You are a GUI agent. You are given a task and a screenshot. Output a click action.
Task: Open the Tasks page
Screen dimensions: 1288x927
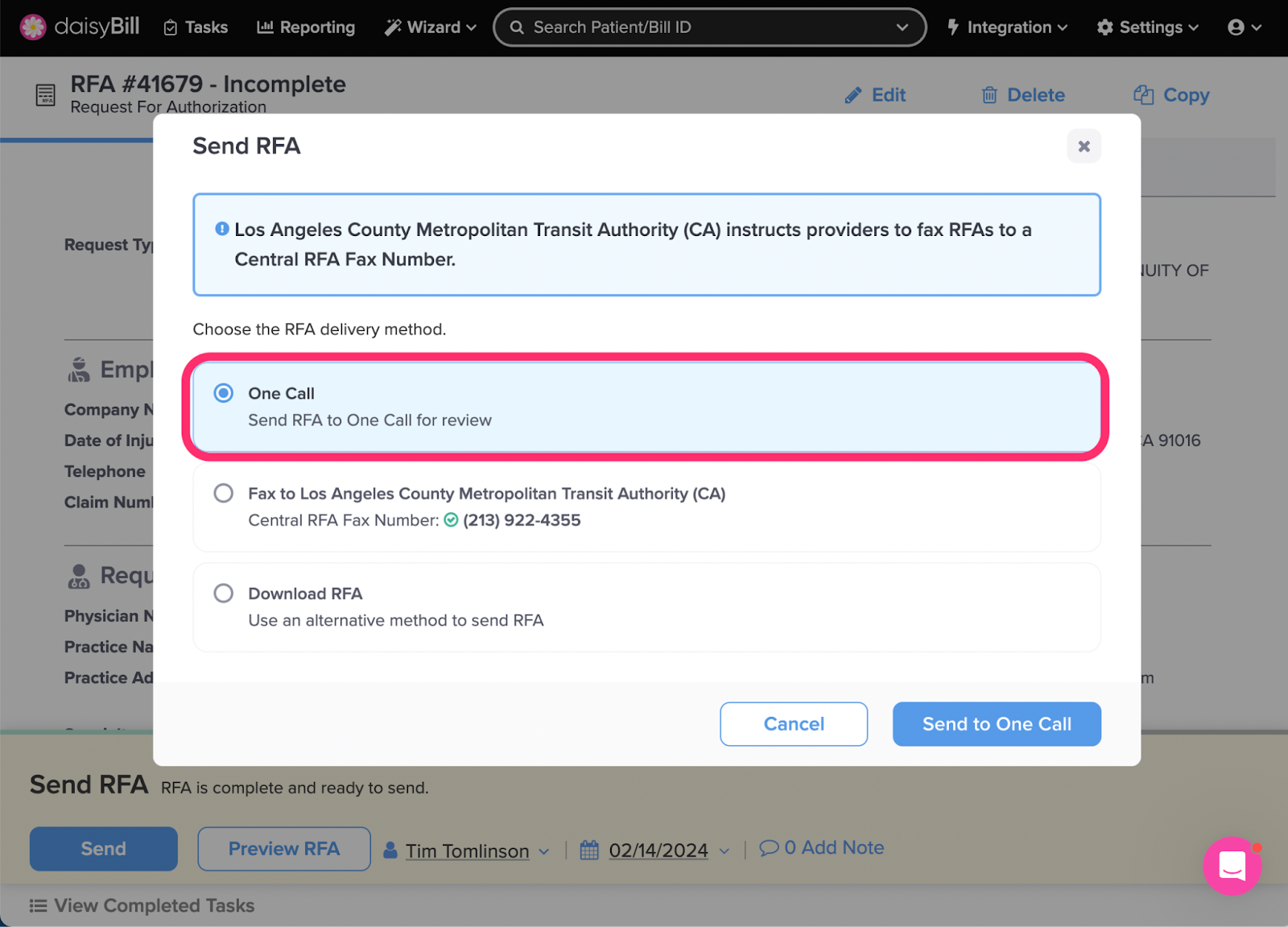click(x=196, y=27)
